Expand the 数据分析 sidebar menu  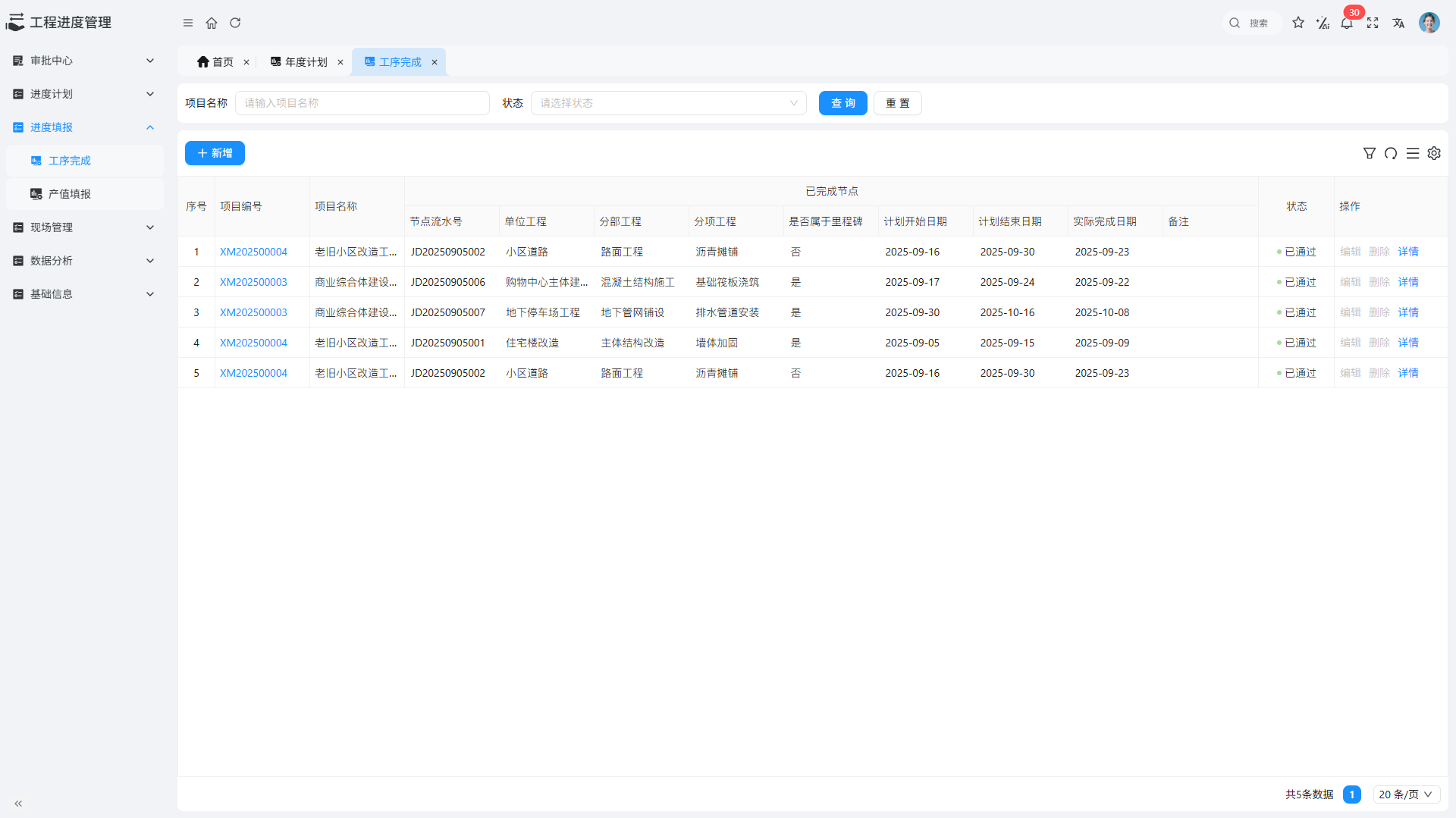pyautogui.click(x=83, y=261)
